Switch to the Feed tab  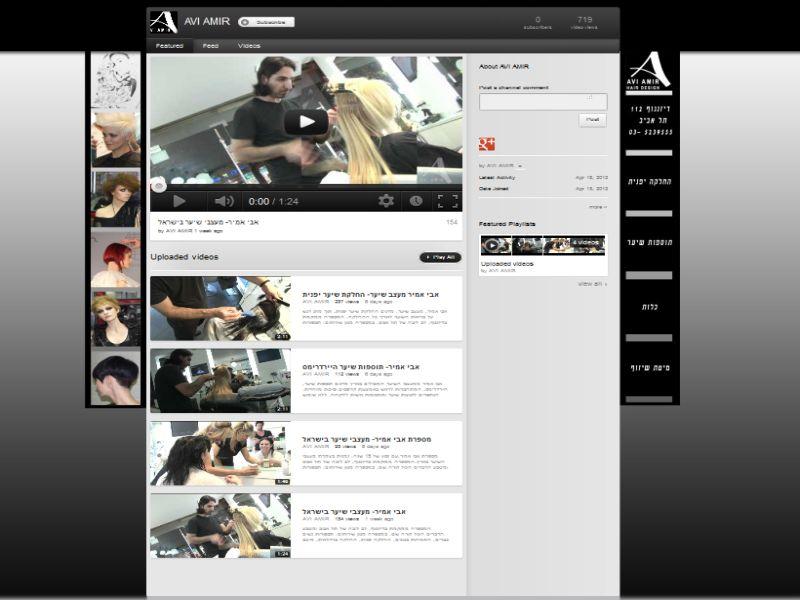pos(210,45)
